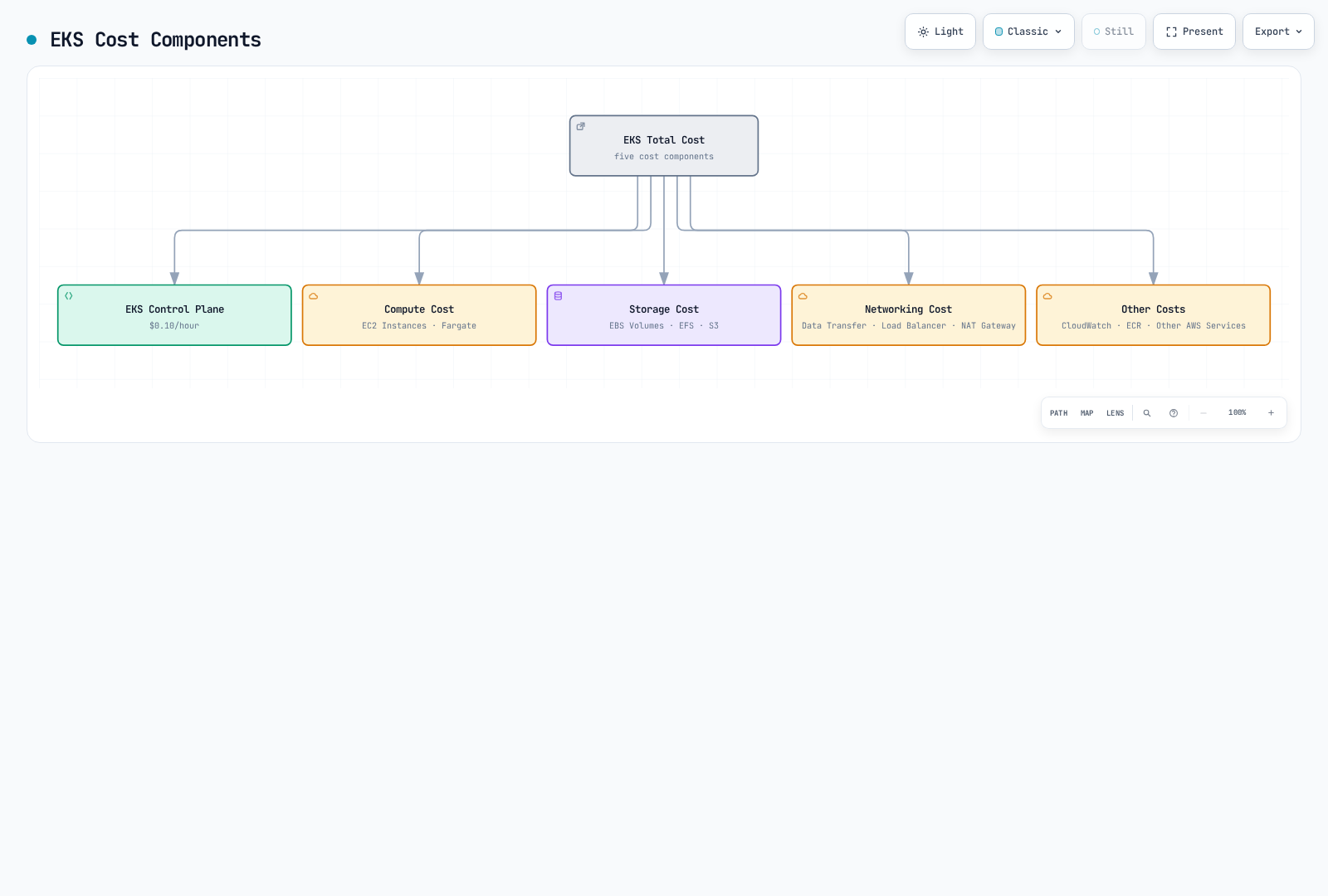Click 'five cost components' subtitle
Image resolution: width=1328 pixels, height=896 pixels.
[664, 157]
